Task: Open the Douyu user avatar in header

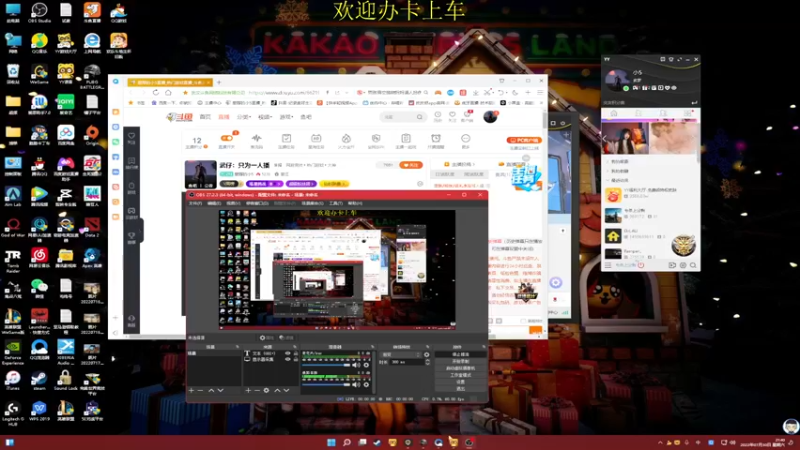Action: tap(490, 117)
